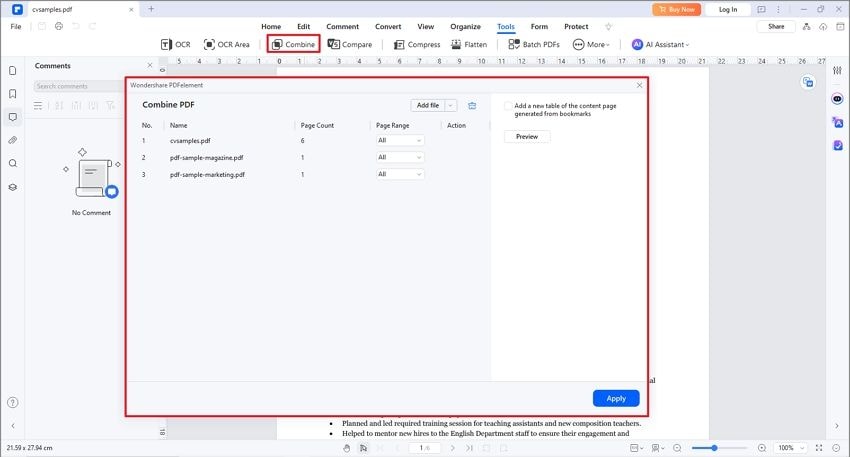Open the Combine tool
This screenshot has height=457, width=850.
point(293,44)
